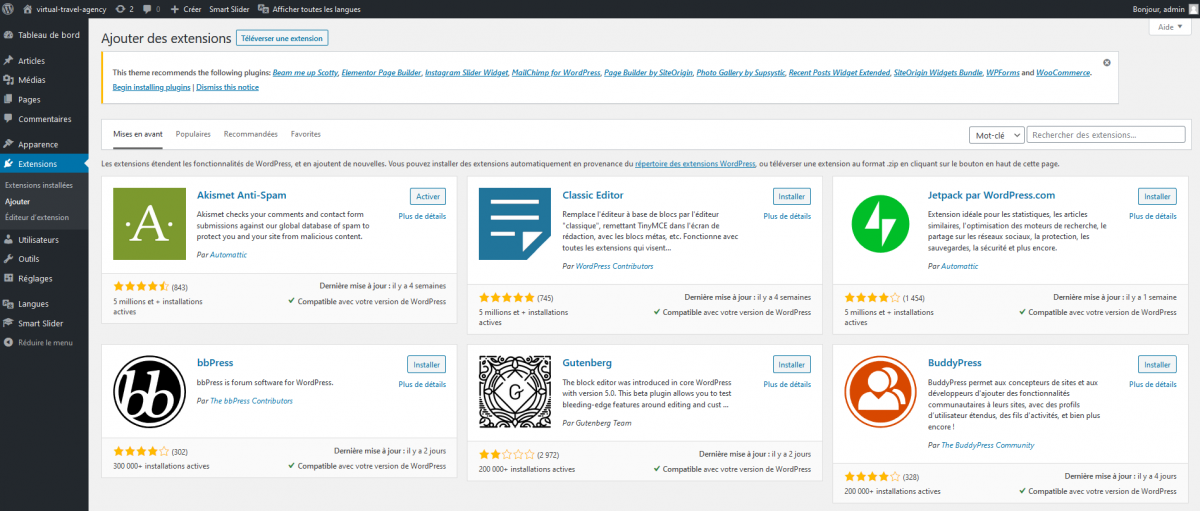Switch to the Favorites tab
The width and height of the screenshot is (1200, 511).
(306, 134)
